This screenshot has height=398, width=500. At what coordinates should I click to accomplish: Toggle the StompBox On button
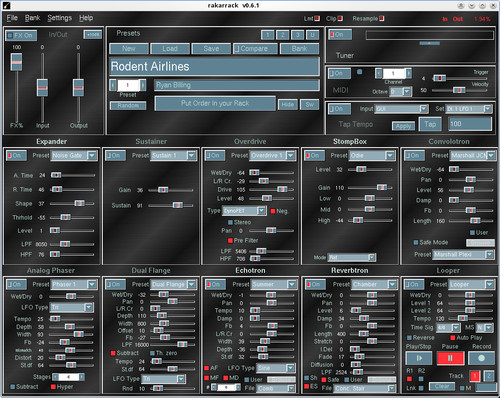coord(314,155)
